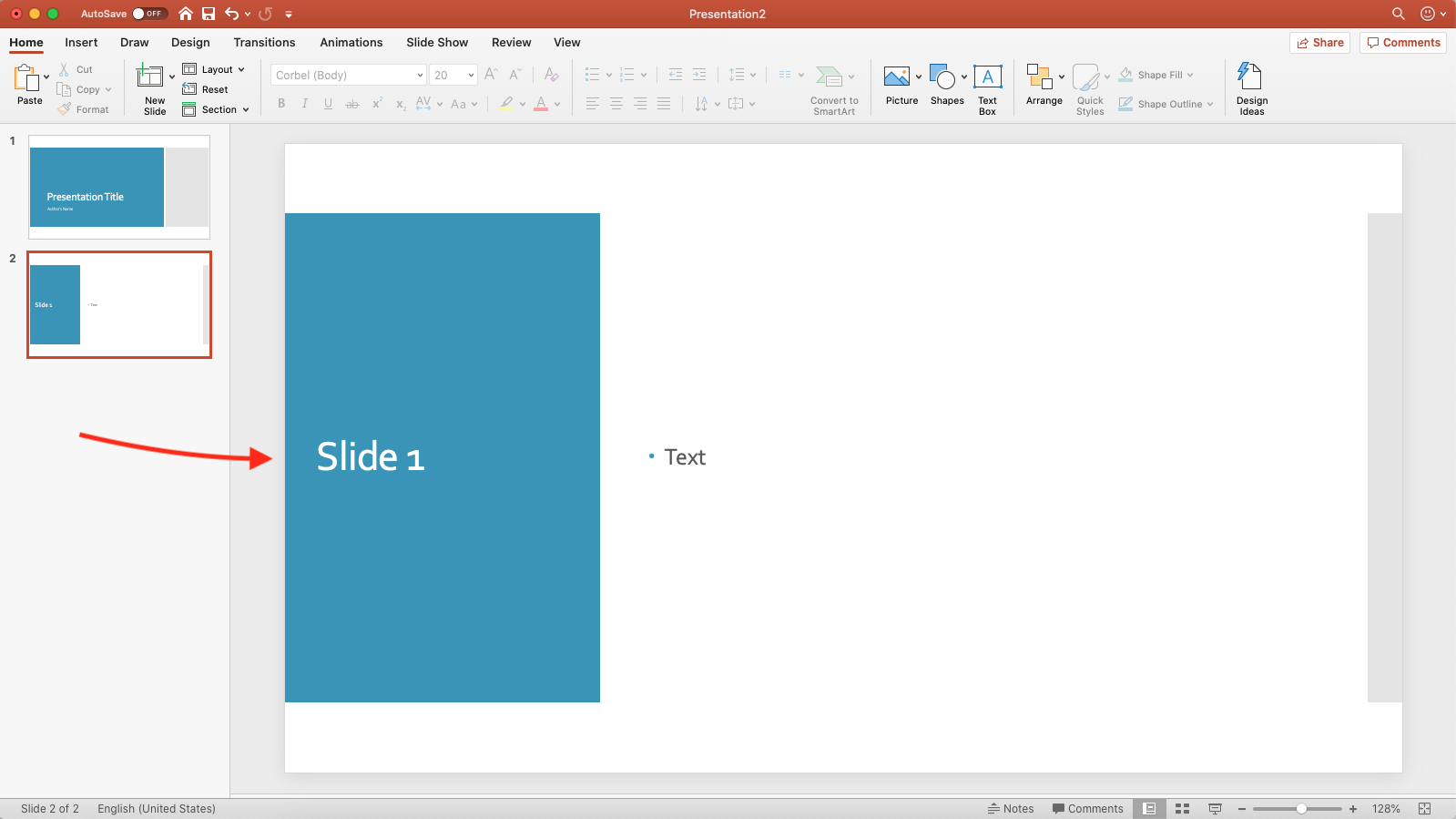This screenshot has height=819, width=1456.
Task: Increase font size with the larger A
Action: click(491, 75)
